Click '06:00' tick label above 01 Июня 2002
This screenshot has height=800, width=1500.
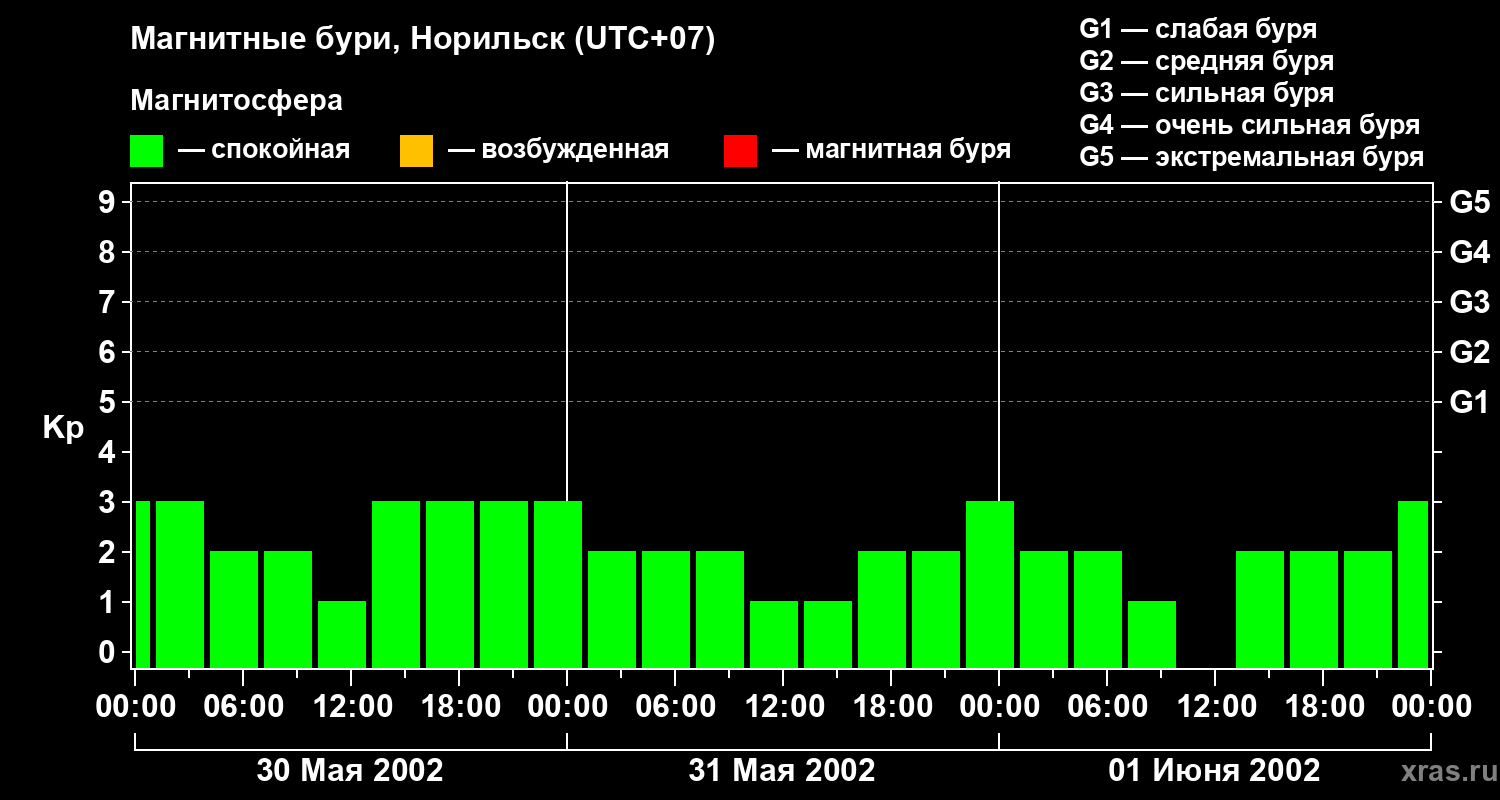coord(1107,707)
